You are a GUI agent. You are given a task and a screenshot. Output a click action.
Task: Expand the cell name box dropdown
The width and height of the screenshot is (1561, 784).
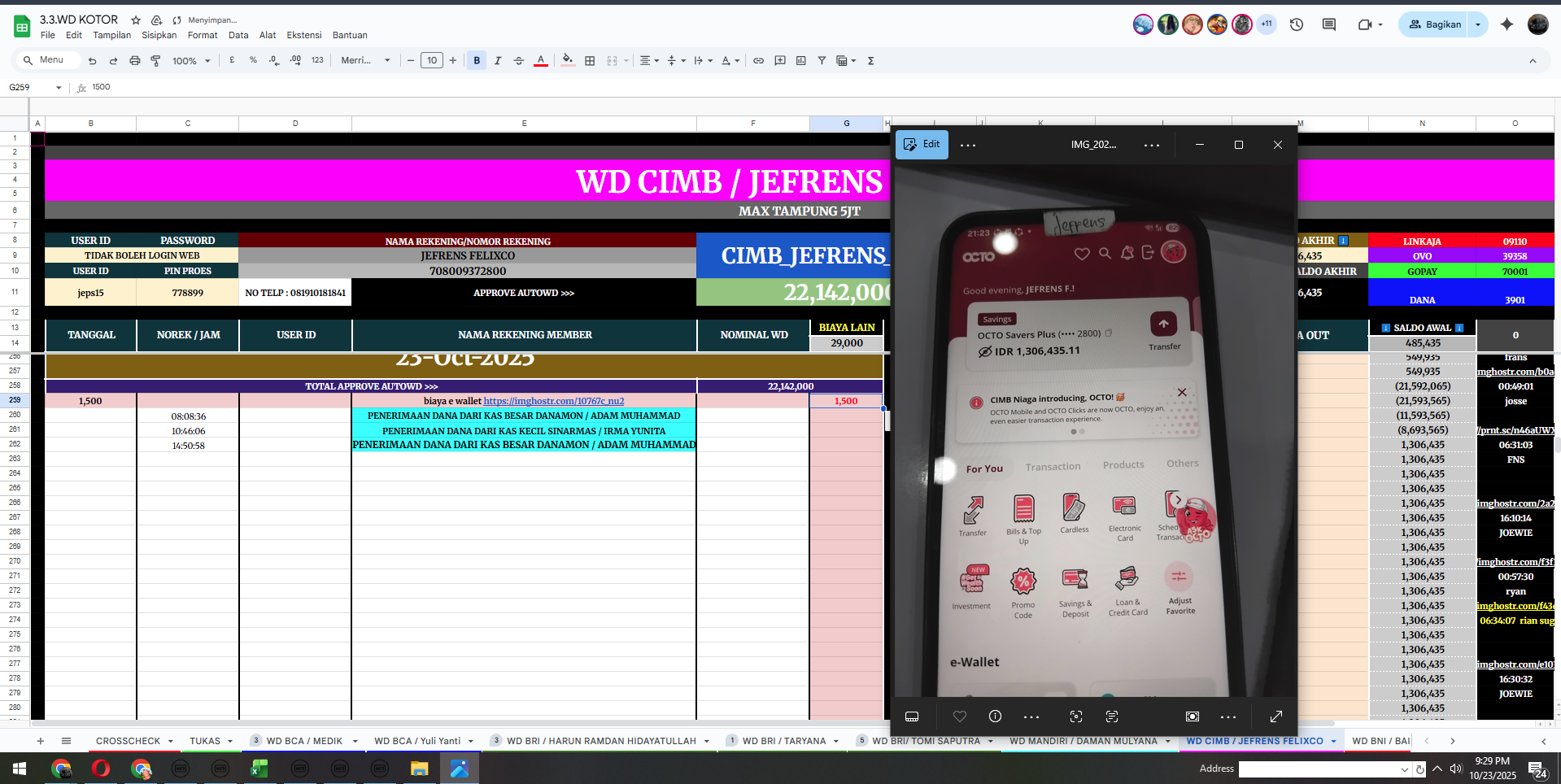point(59,88)
